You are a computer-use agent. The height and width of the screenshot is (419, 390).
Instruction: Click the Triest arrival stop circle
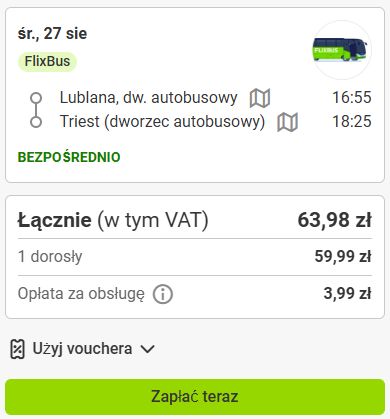tap(36, 122)
